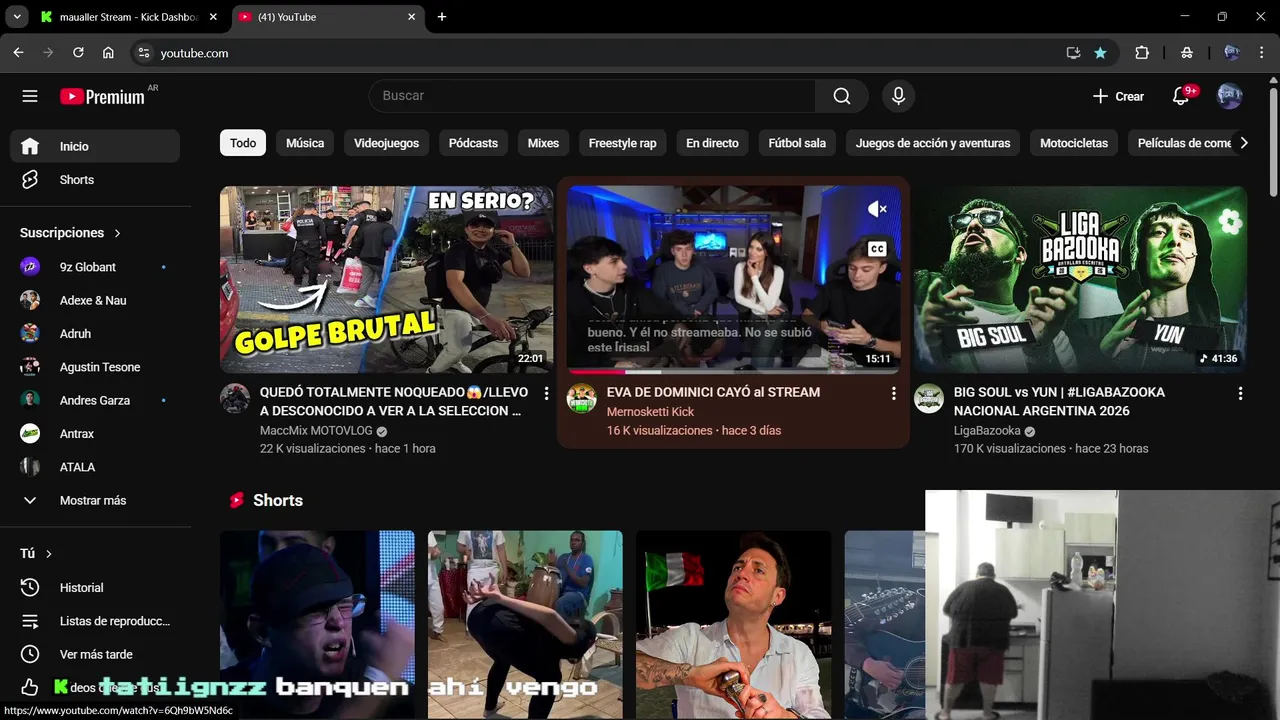Click the install app icon in address bar

pyautogui.click(x=1073, y=53)
